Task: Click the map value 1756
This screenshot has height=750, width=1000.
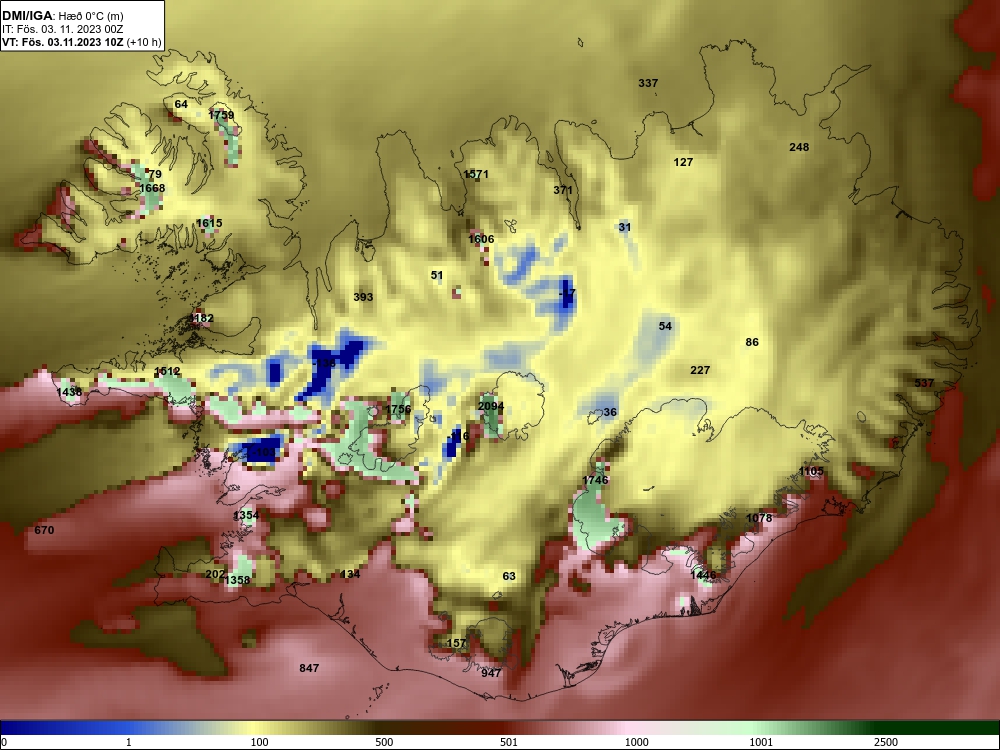Action: tap(399, 409)
